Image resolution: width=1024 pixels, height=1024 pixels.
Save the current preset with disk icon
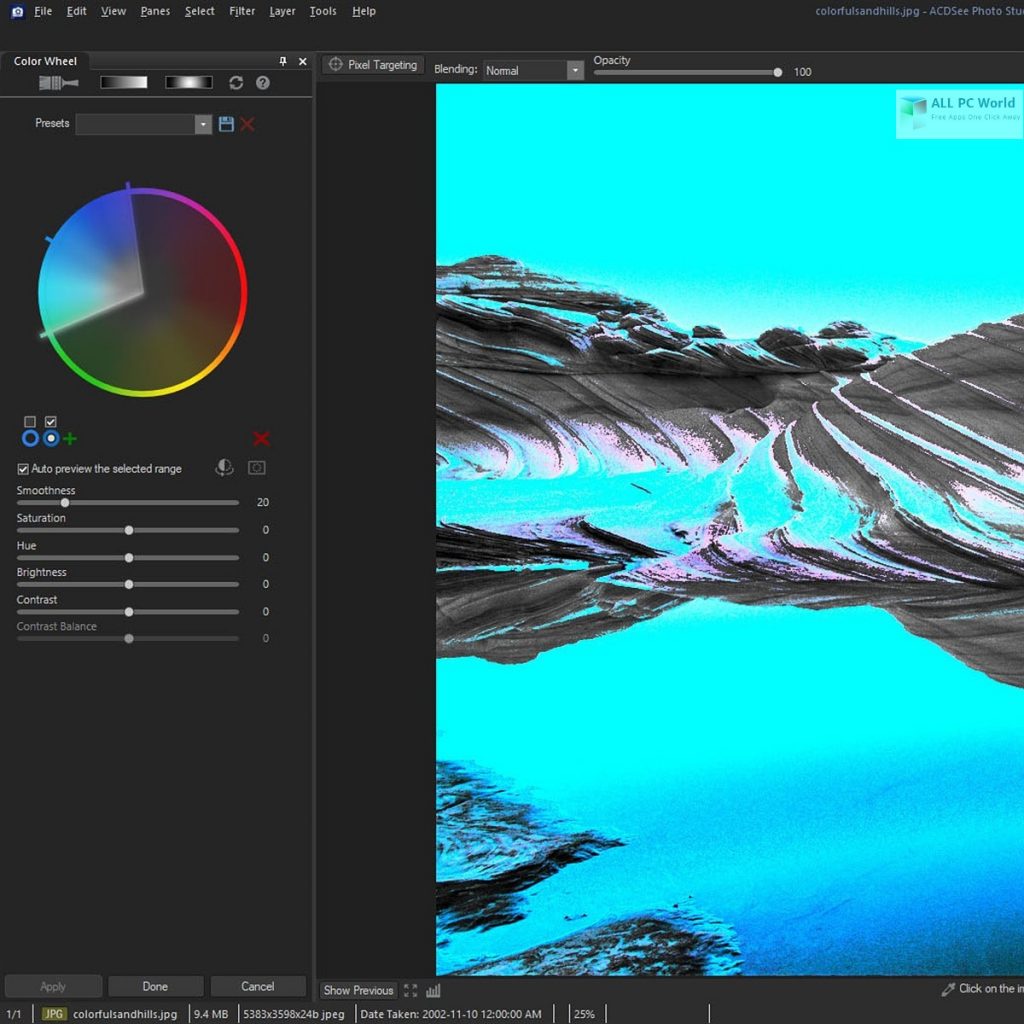[x=225, y=122]
